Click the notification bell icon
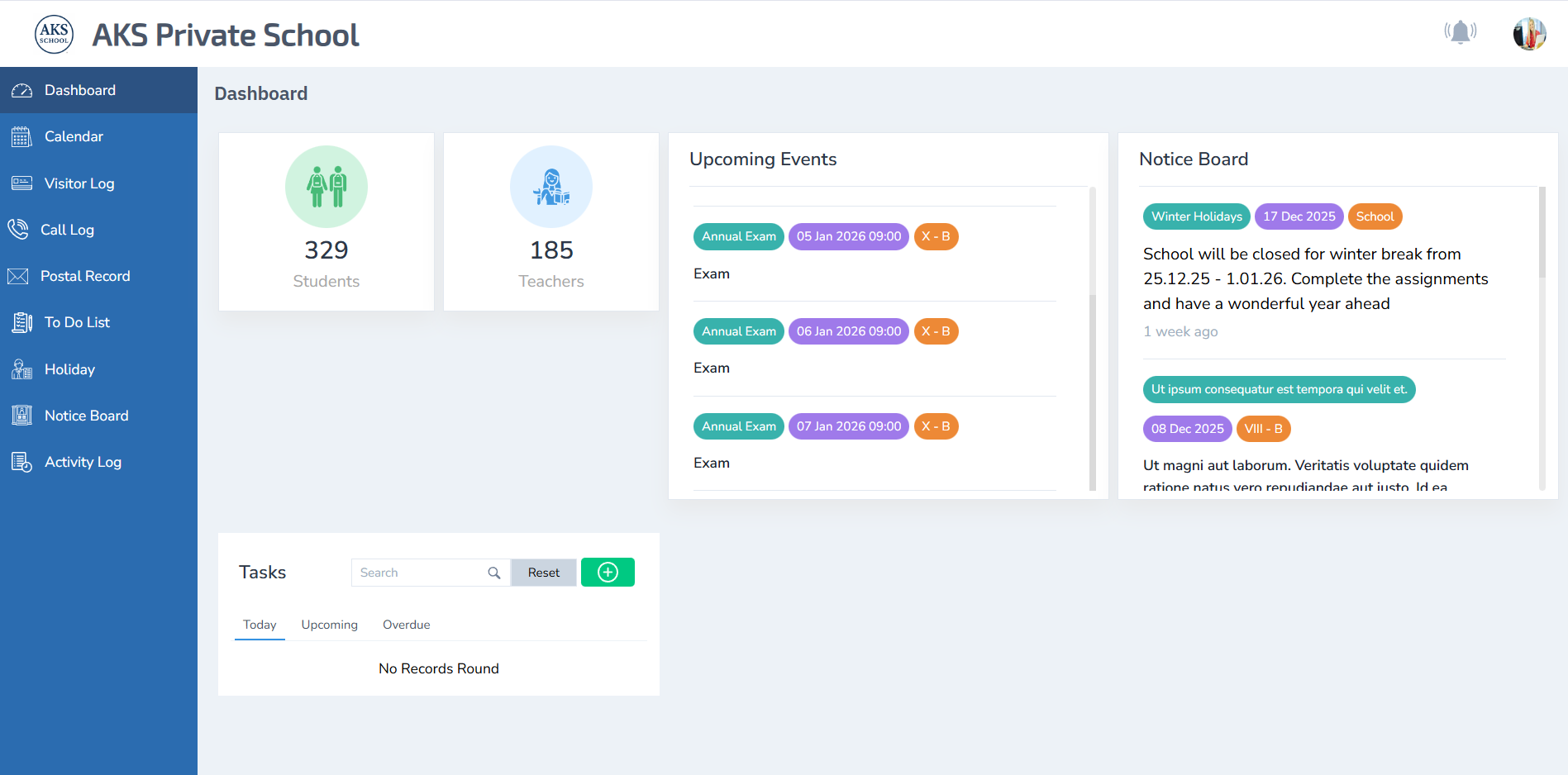This screenshot has height=775, width=1568. (x=1460, y=32)
